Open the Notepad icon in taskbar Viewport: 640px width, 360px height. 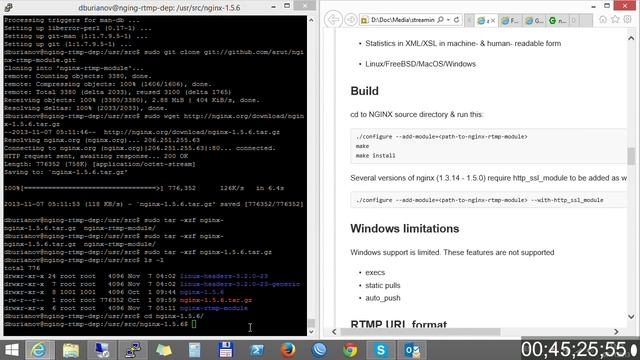coord(195,350)
